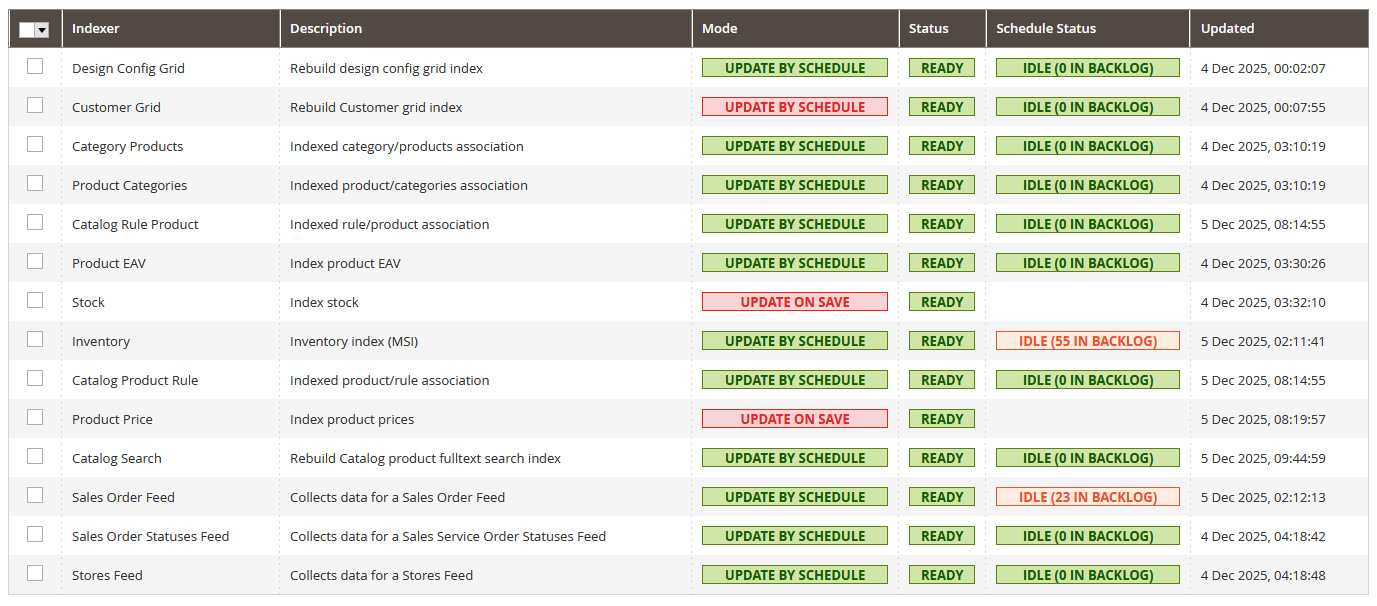Tick the checkbox for Stock indexer

pyautogui.click(x=35, y=300)
